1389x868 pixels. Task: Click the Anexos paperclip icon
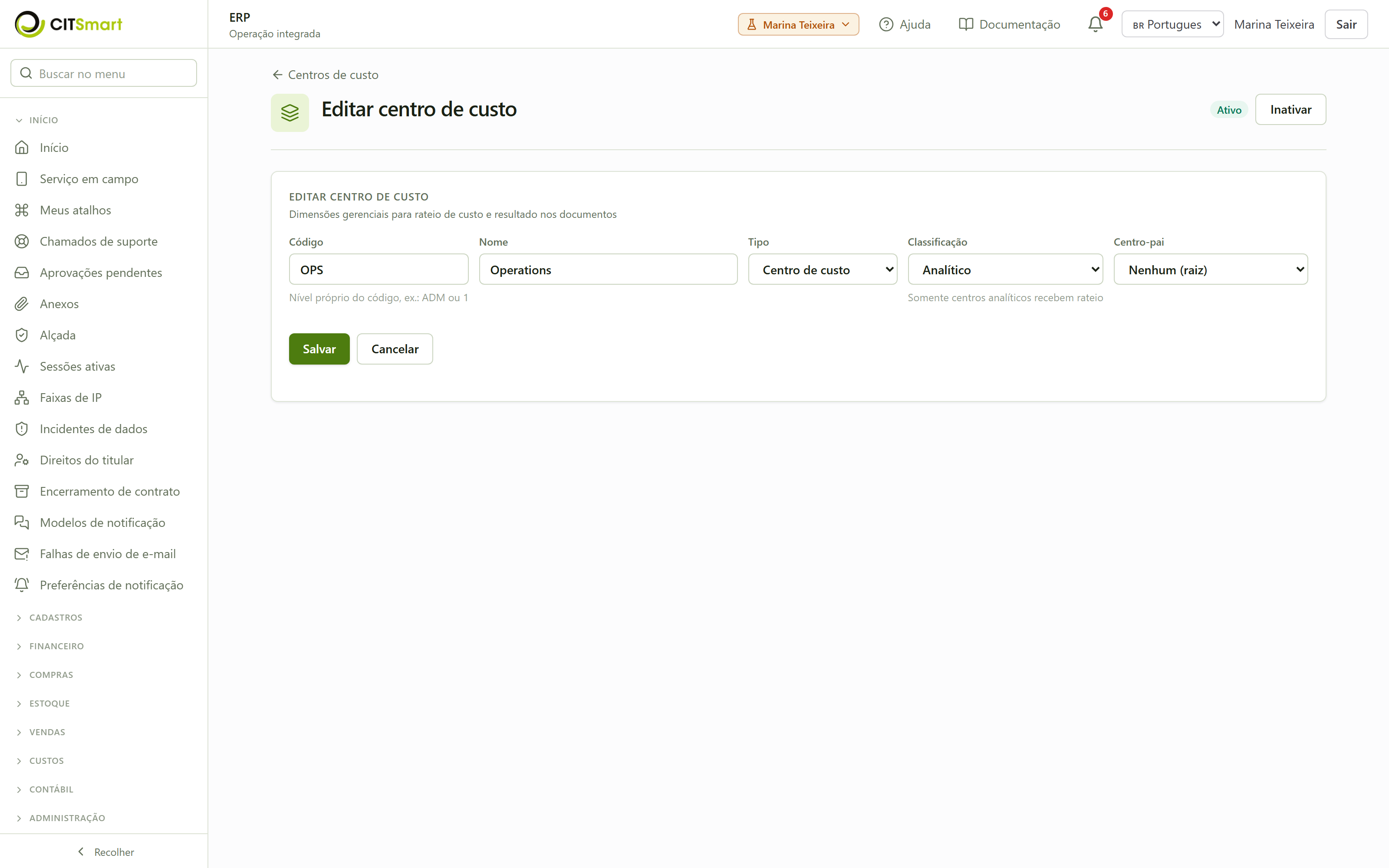pos(22,304)
